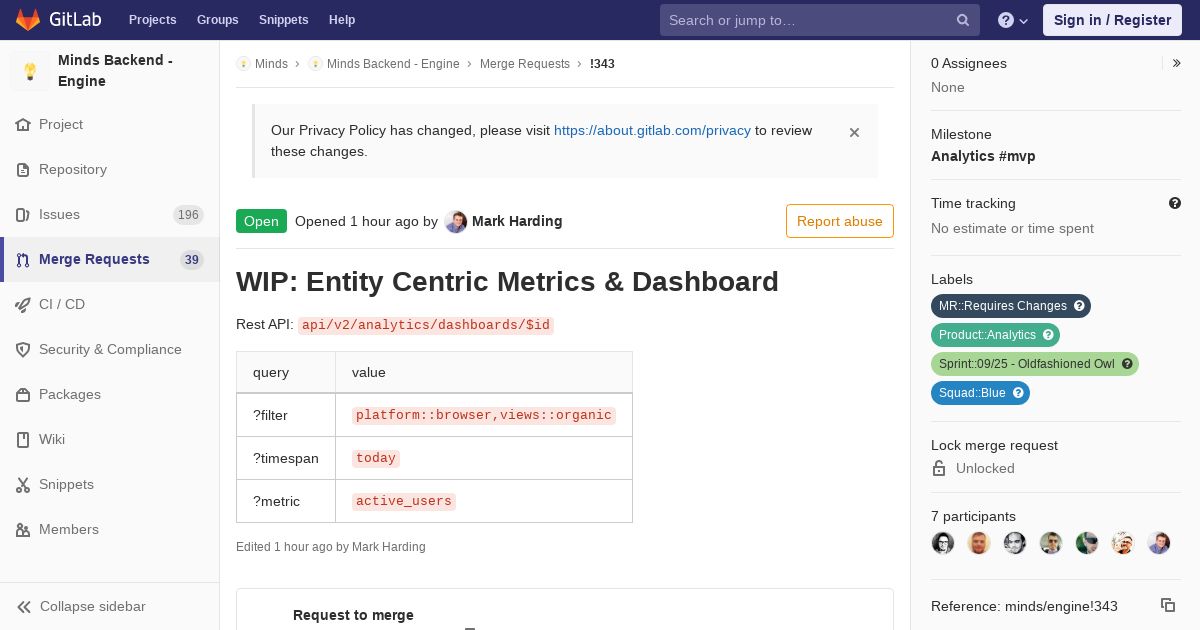This screenshot has width=1200, height=630.
Task: Open the Groups menu in top bar
Action: [x=217, y=20]
